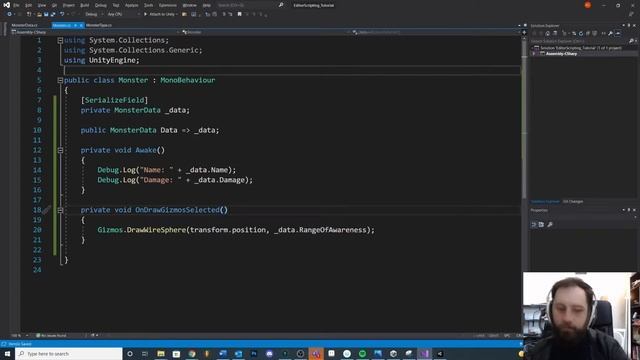Open the Any CPU platform dropdown
The width and height of the screenshot is (640, 360).
pyautogui.click(x=123, y=14)
